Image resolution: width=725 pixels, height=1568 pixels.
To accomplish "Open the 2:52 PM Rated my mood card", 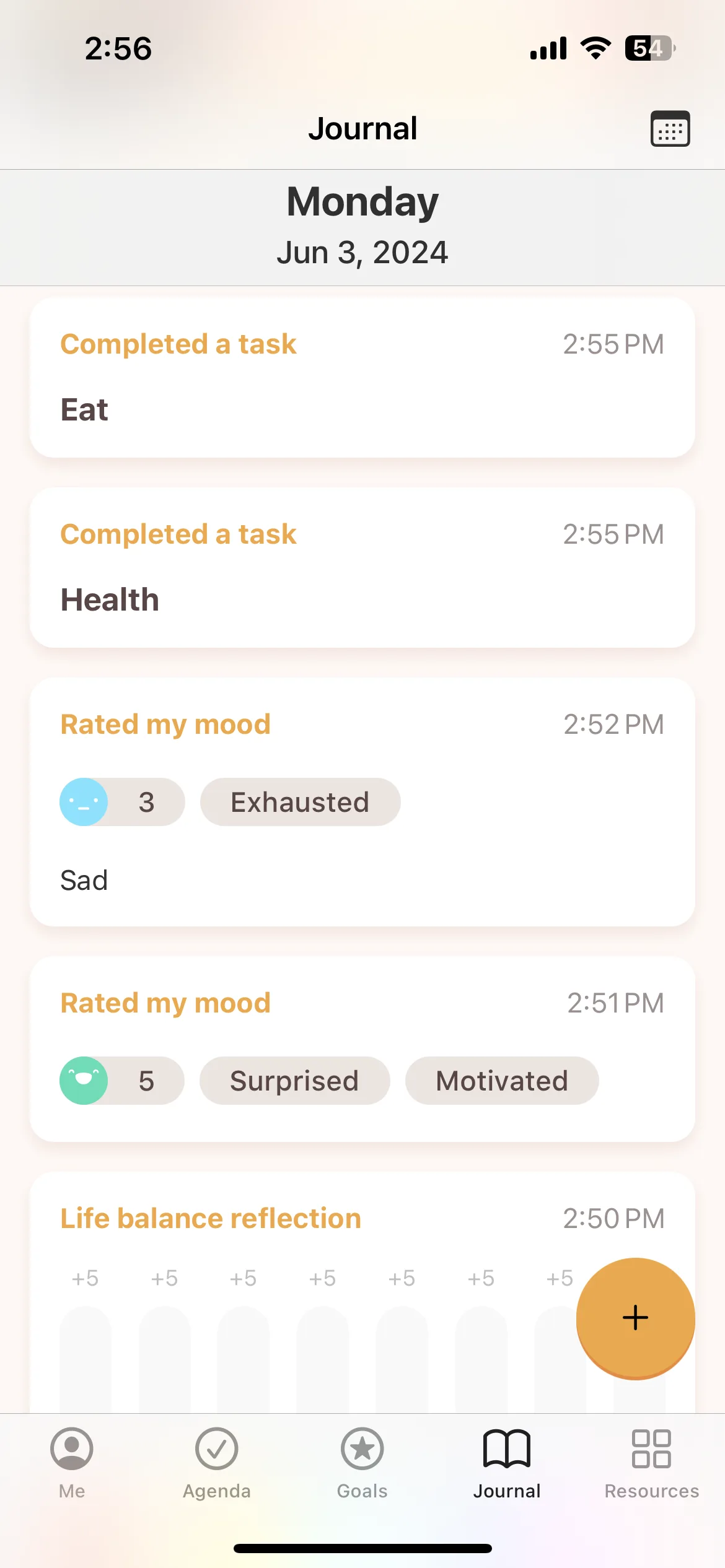I will 362,802.
